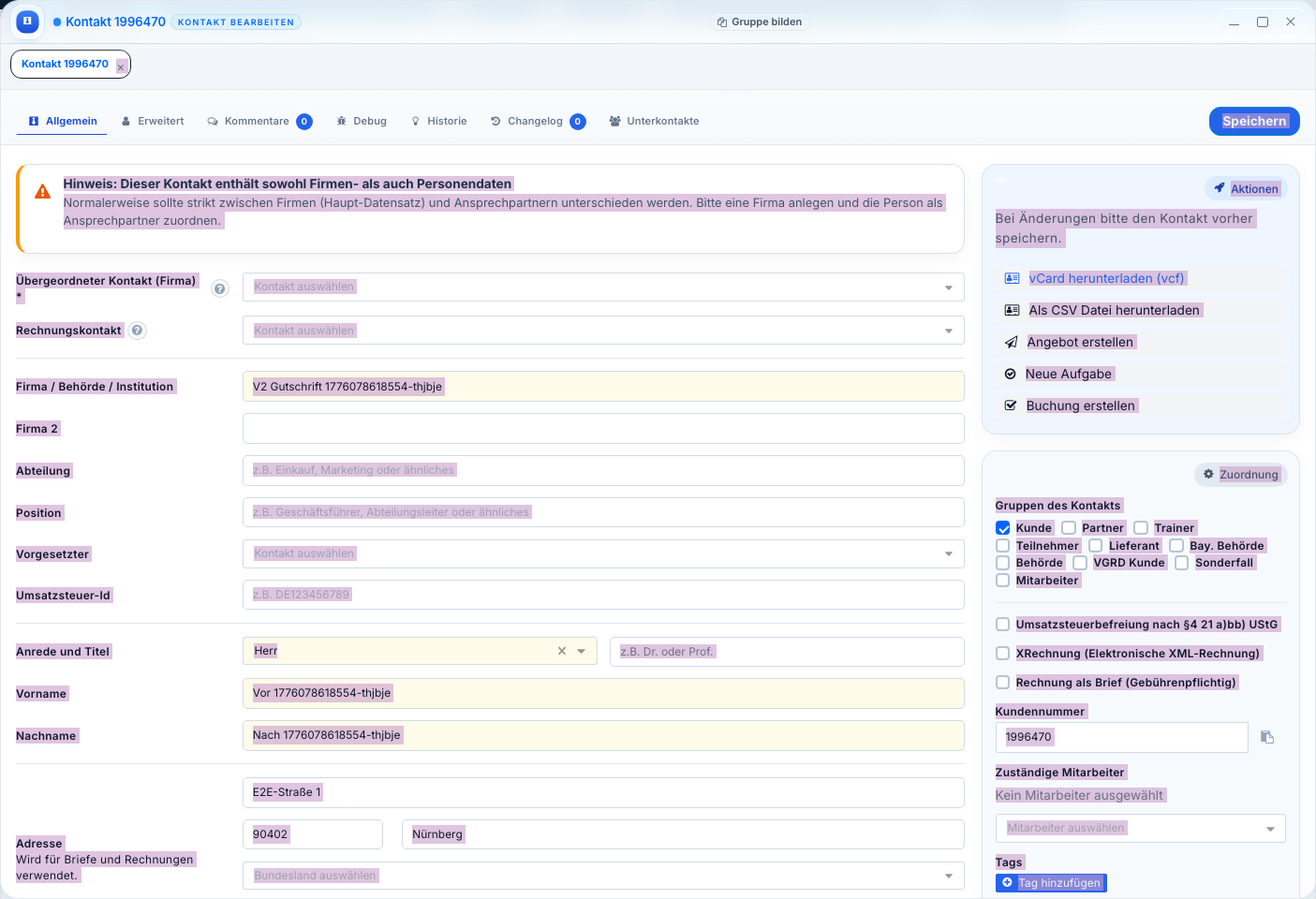The width and height of the screenshot is (1316, 899).
Task: Click the gear Zuordnung badge
Action: (x=1240, y=475)
